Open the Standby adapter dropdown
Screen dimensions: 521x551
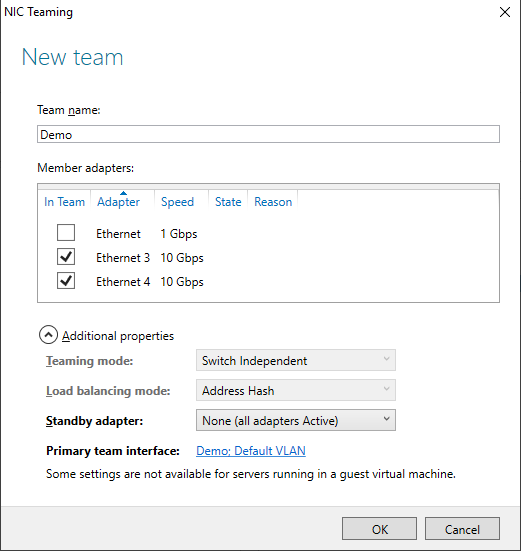(296, 420)
